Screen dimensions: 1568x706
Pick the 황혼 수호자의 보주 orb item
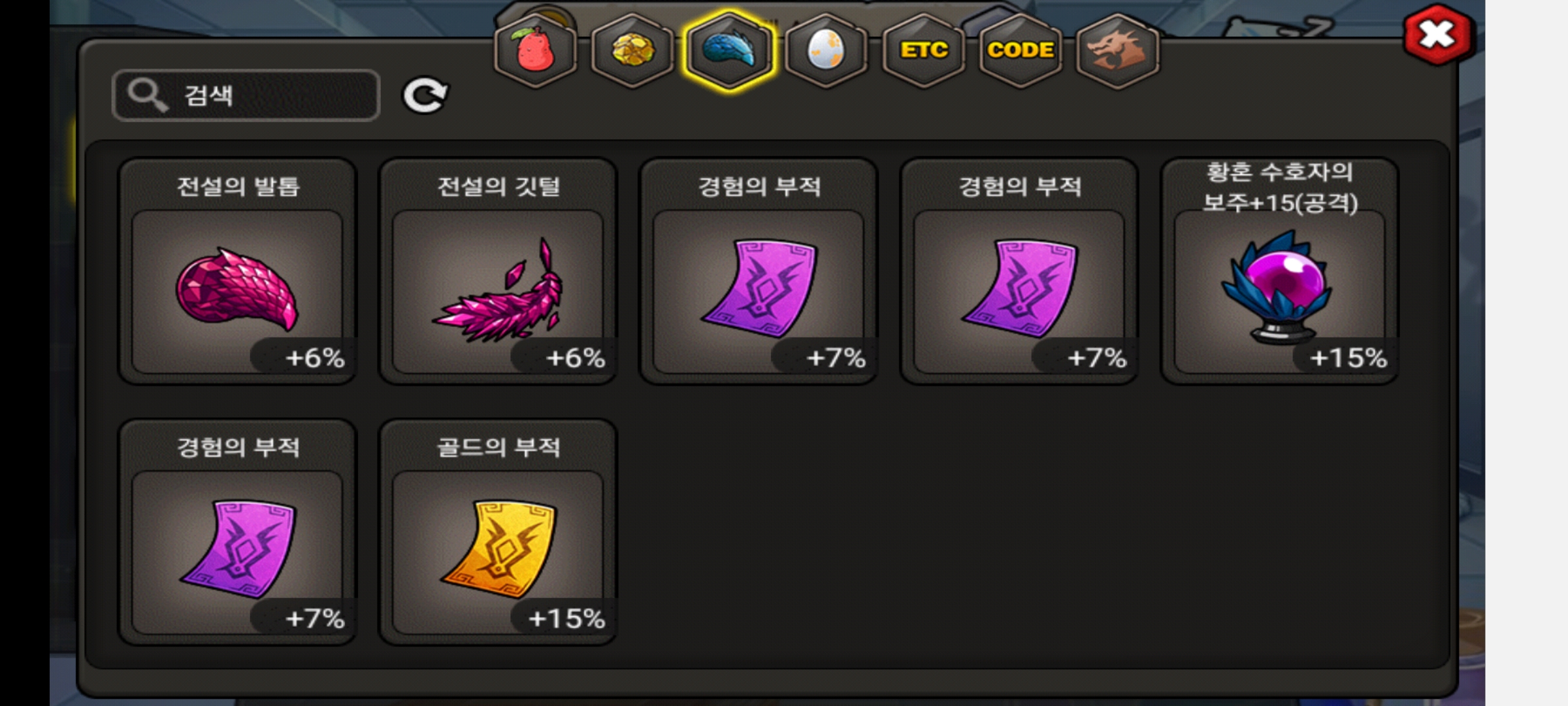click(1279, 271)
